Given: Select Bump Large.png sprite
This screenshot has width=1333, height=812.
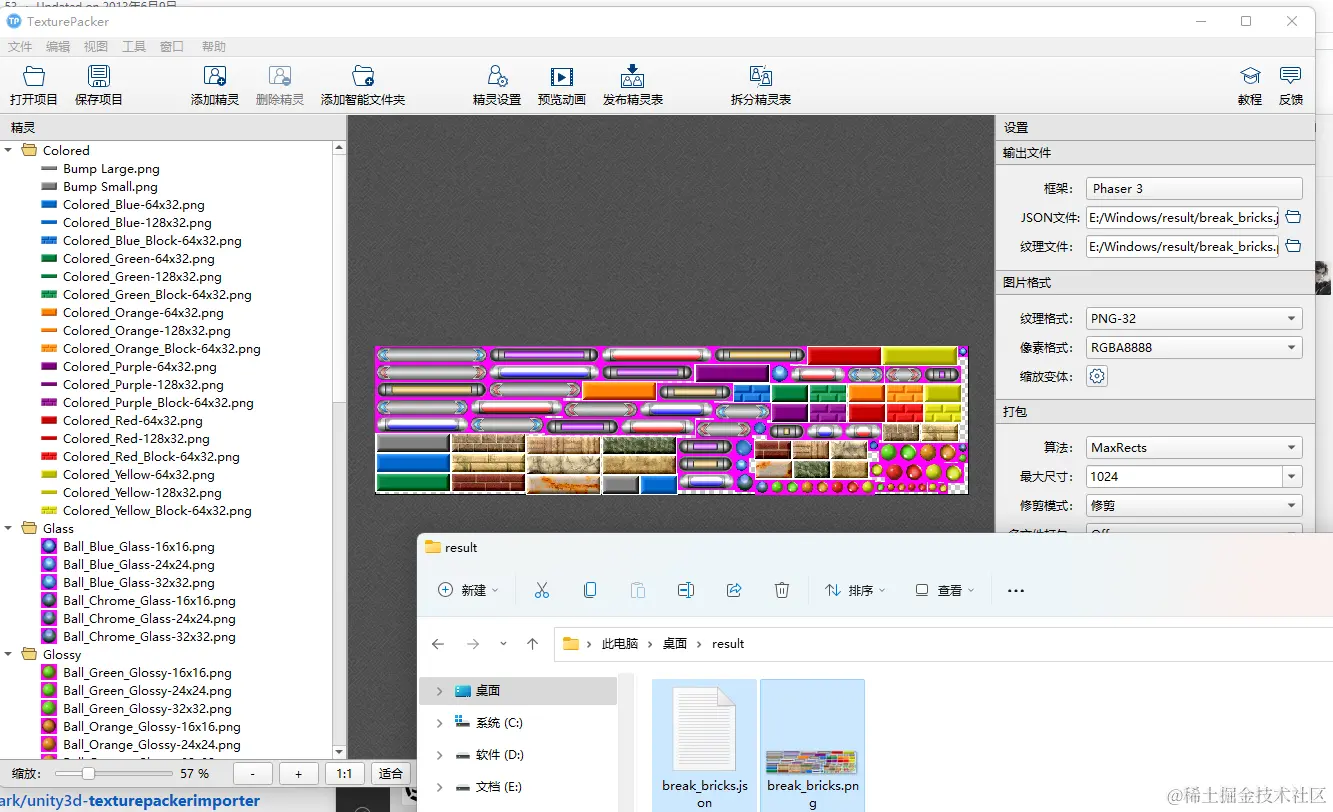Looking at the screenshot, I should (111, 169).
